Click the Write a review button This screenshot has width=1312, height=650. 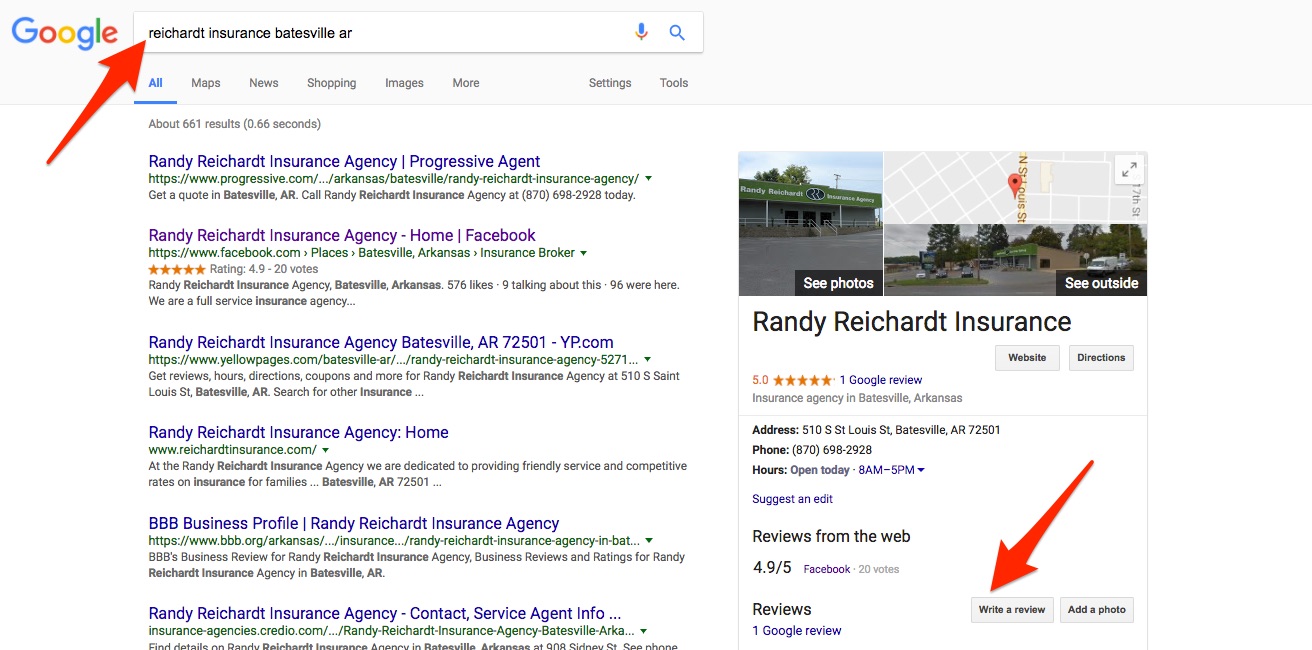(1012, 610)
